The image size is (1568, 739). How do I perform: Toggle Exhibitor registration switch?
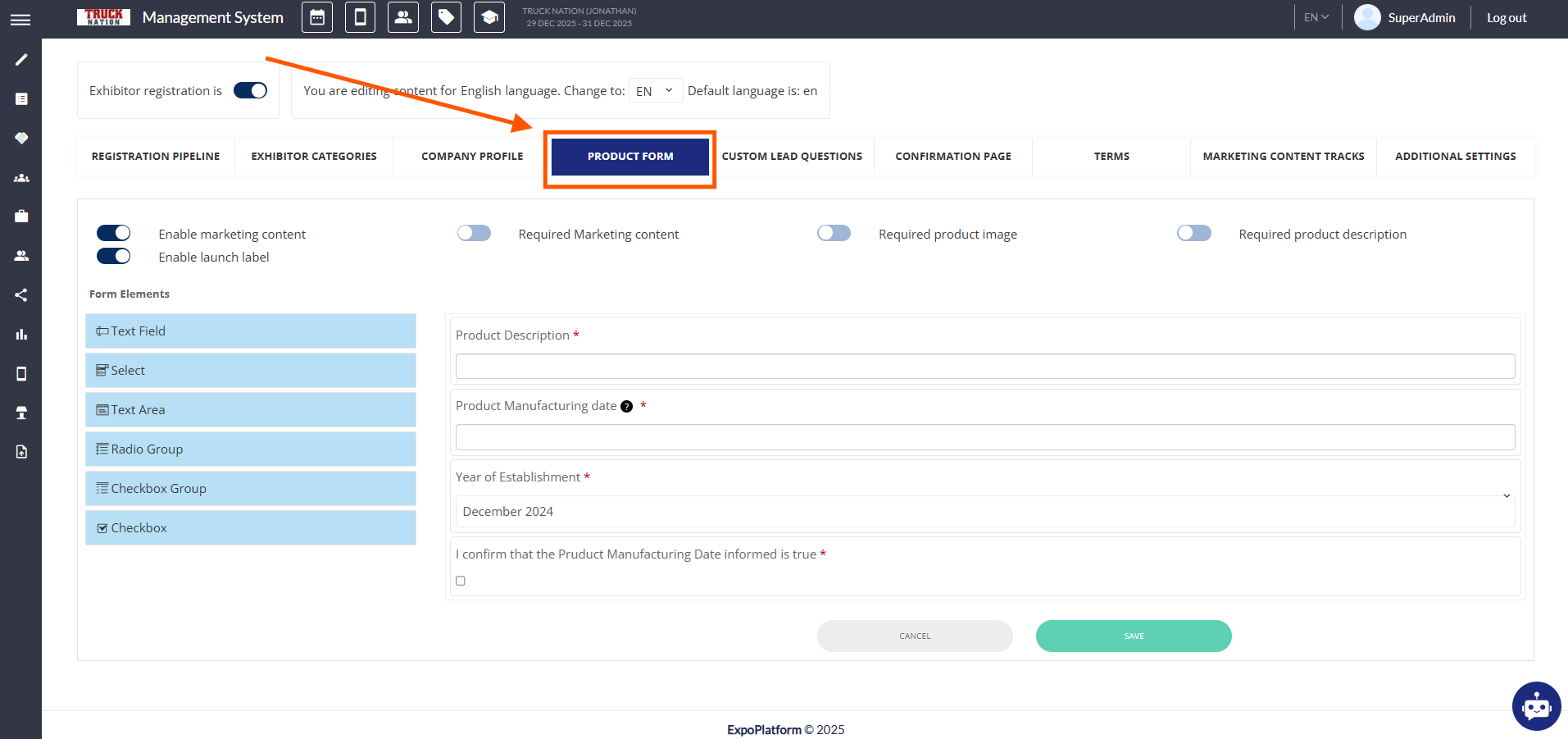point(250,90)
